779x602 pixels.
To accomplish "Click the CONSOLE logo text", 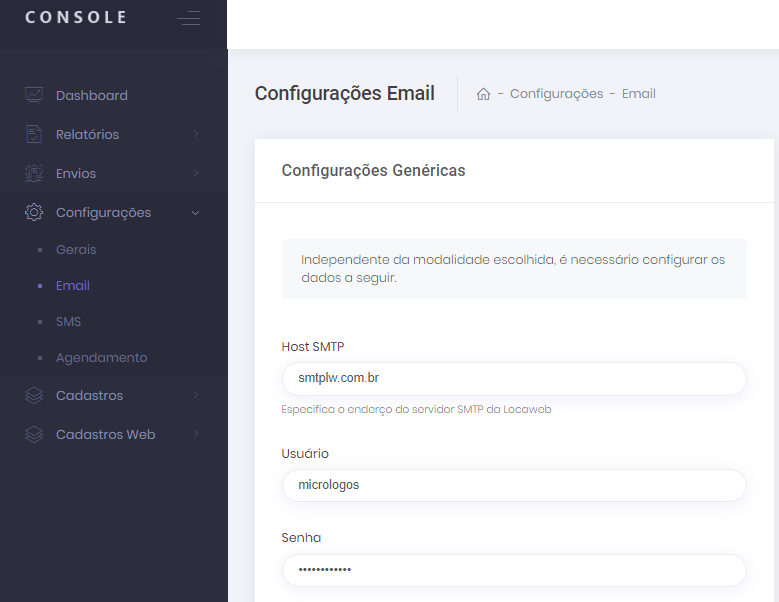I will click(76, 17).
